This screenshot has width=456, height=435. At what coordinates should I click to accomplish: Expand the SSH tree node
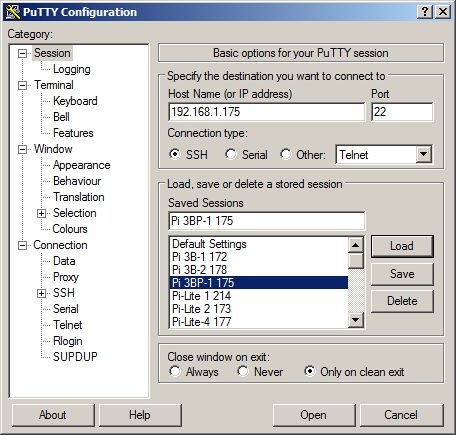point(41,293)
